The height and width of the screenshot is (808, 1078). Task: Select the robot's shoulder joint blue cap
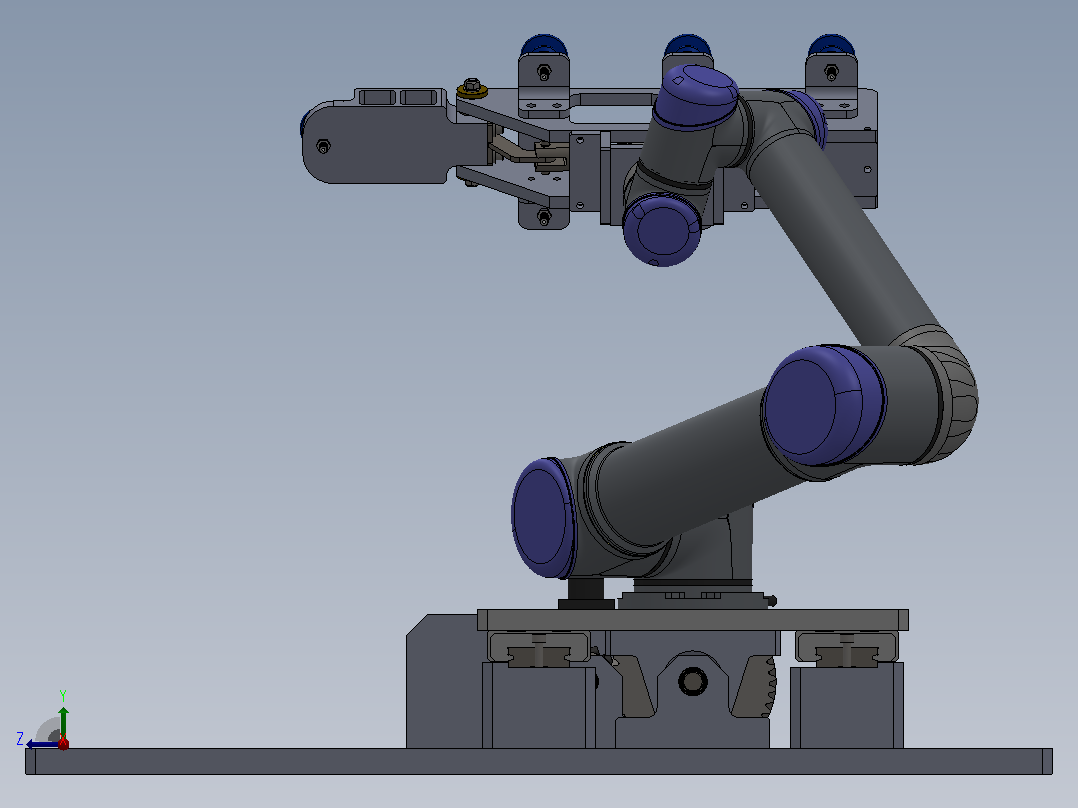point(544,518)
